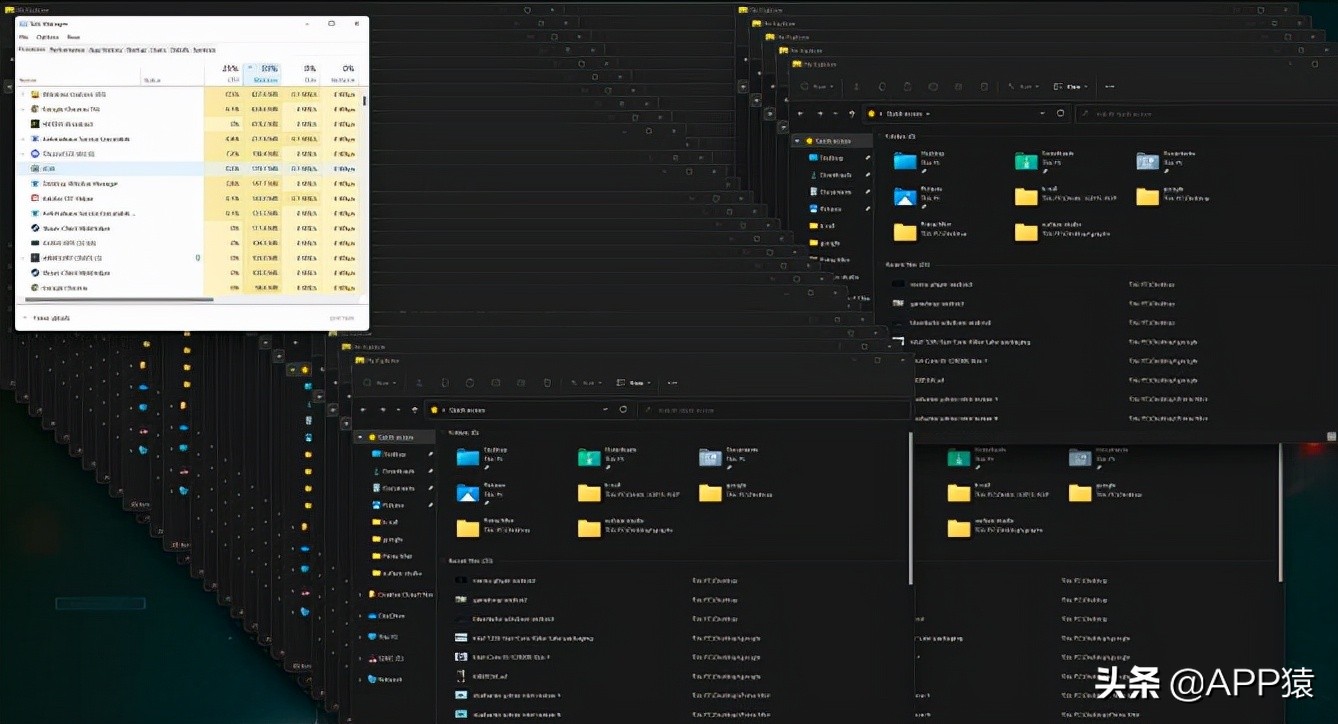
Task: Open the green Downloads folder in the front Explorer
Action: pos(589,457)
